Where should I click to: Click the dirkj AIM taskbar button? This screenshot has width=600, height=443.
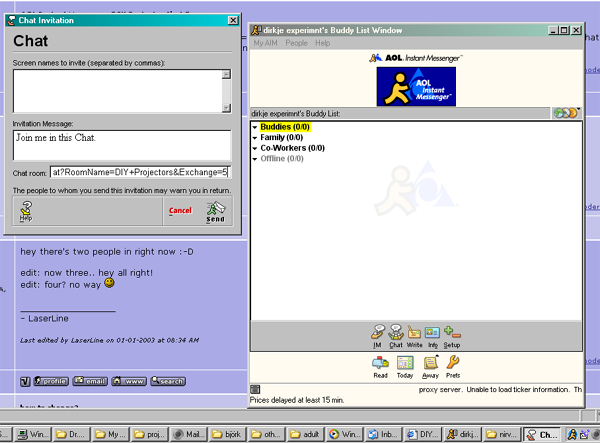[461, 434]
